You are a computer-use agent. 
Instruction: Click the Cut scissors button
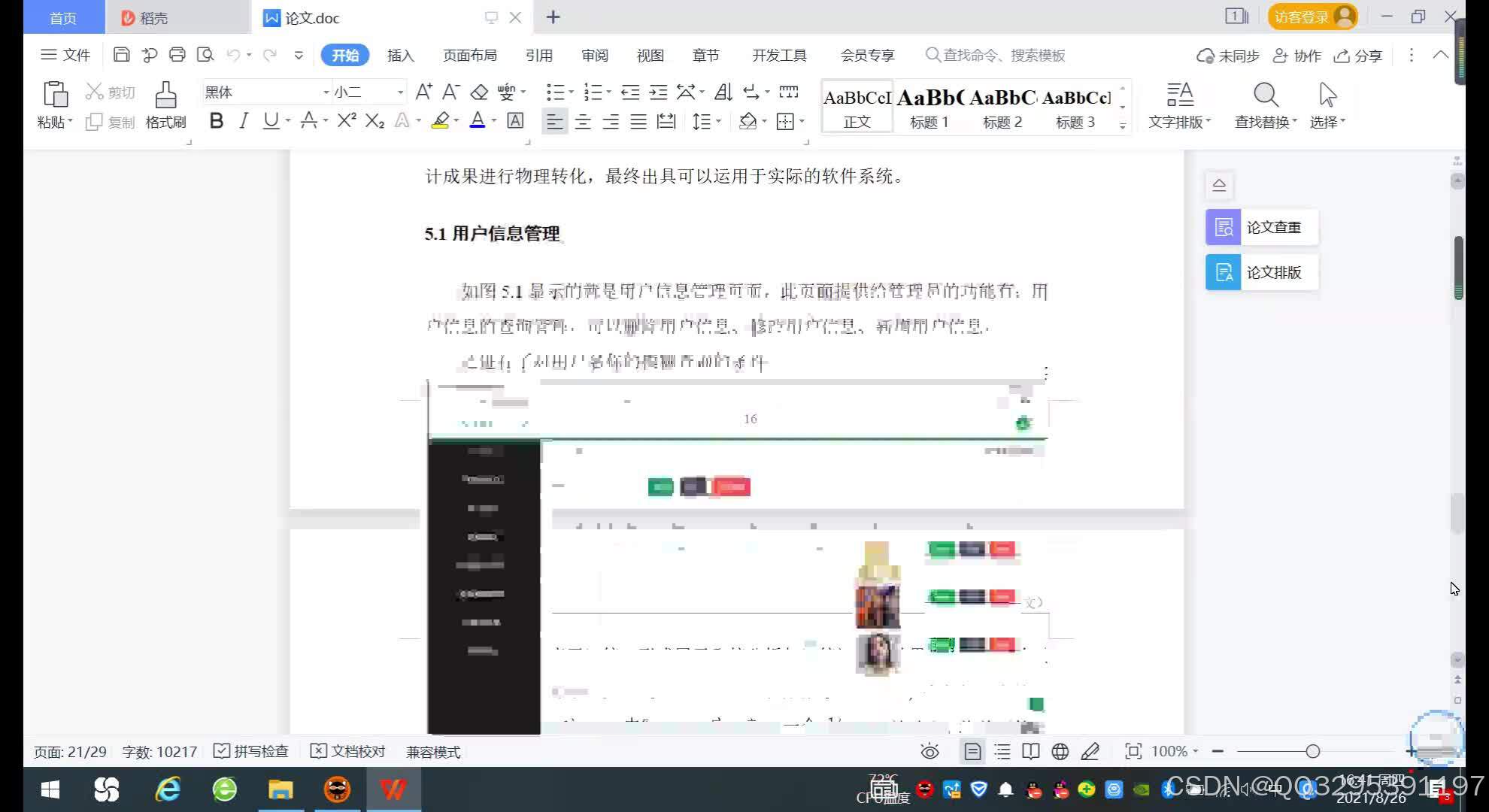(110, 92)
